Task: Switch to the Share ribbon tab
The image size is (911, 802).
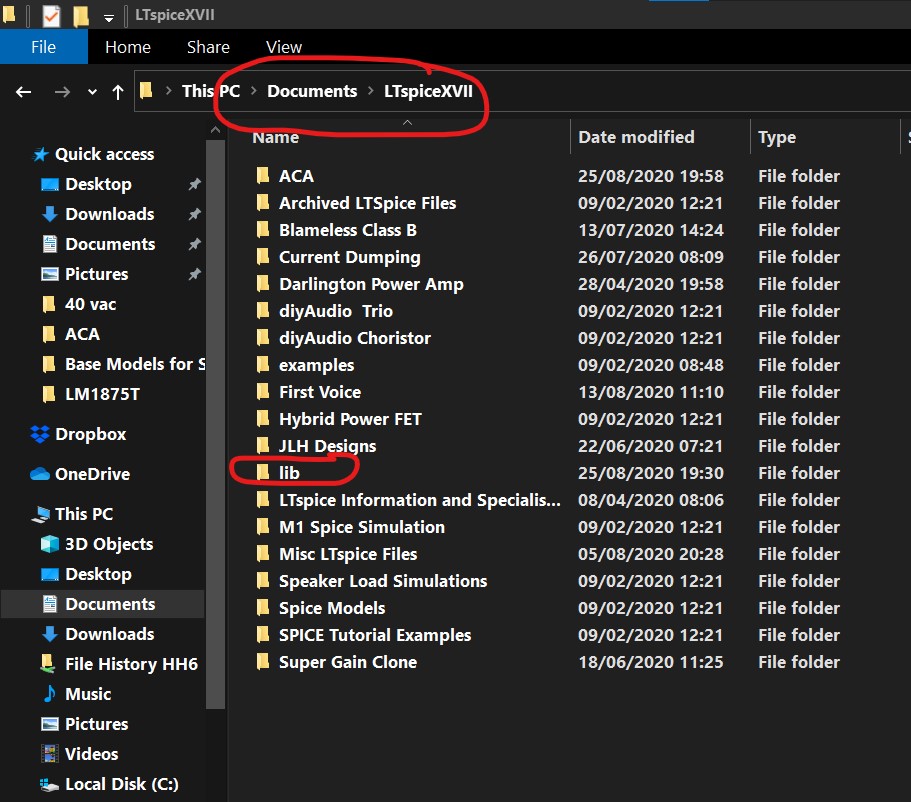Action: [208, 47]
